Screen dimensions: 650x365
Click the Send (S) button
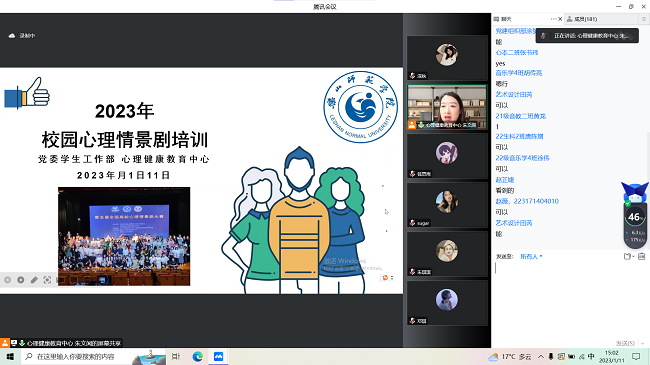[x=625, y=343]
